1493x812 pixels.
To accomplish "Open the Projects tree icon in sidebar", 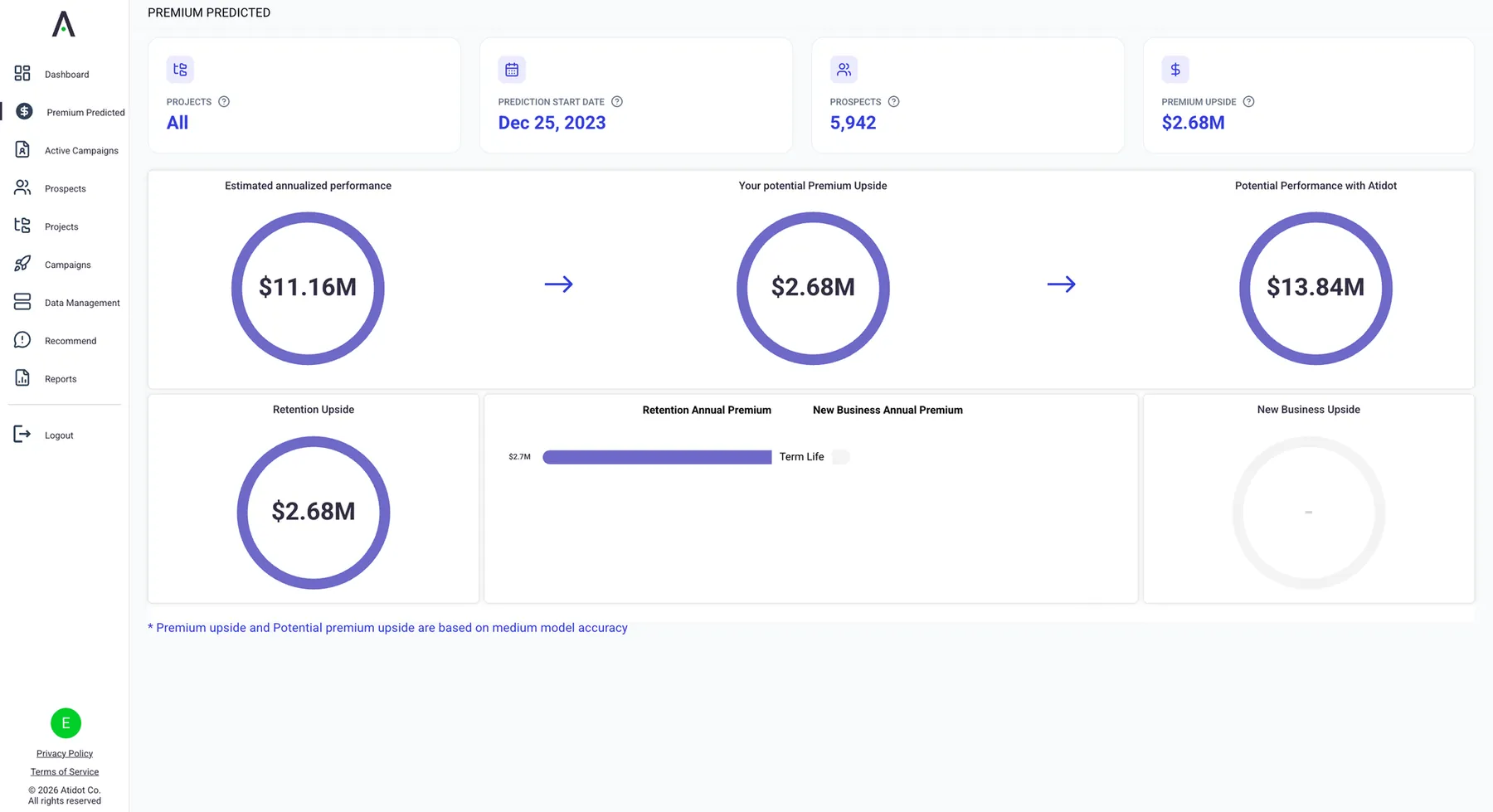I will pyautogui.click(x=22, y=226).
